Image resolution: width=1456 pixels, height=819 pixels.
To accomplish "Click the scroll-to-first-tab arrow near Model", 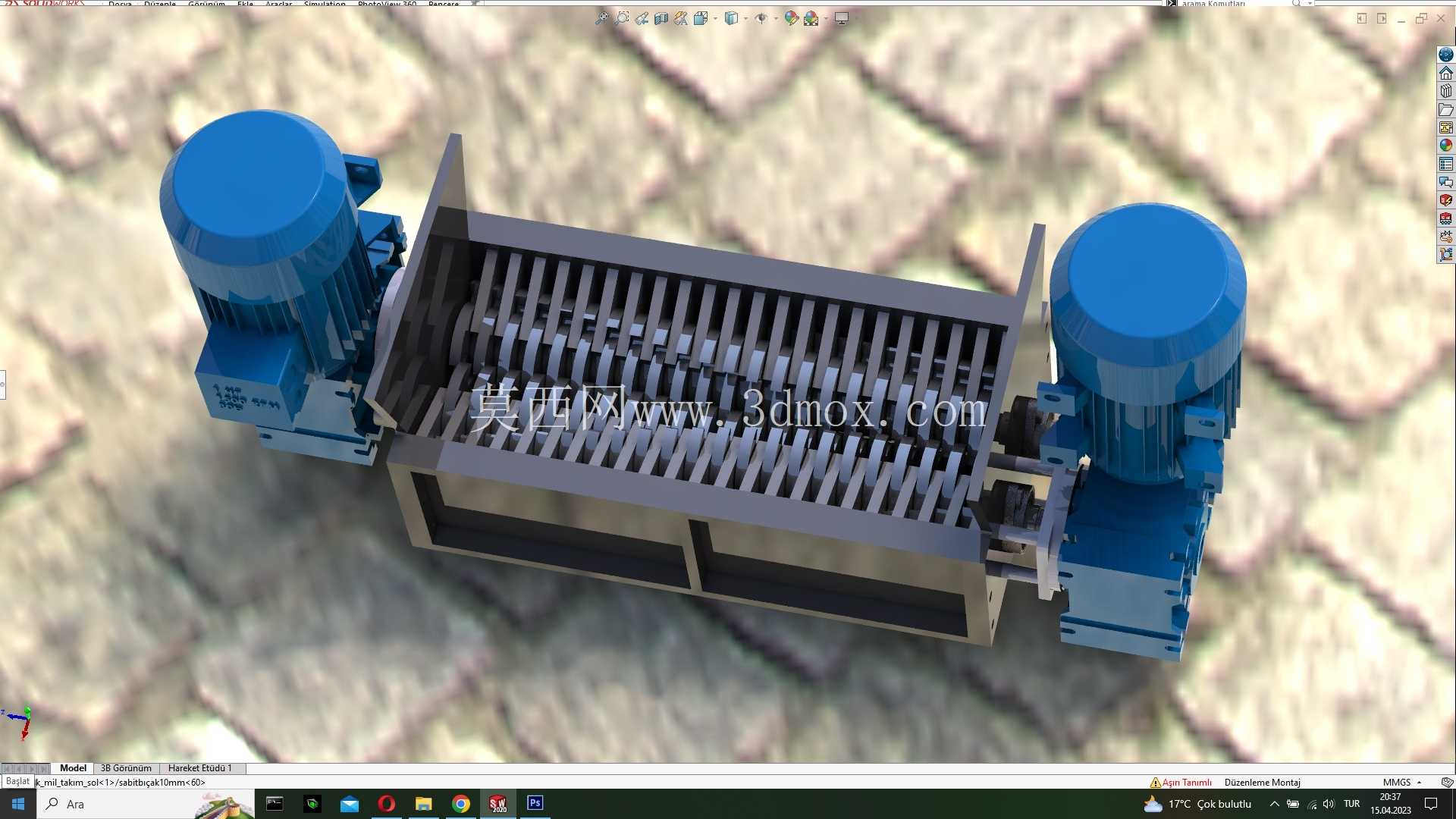I will click(x=7, y=768).
